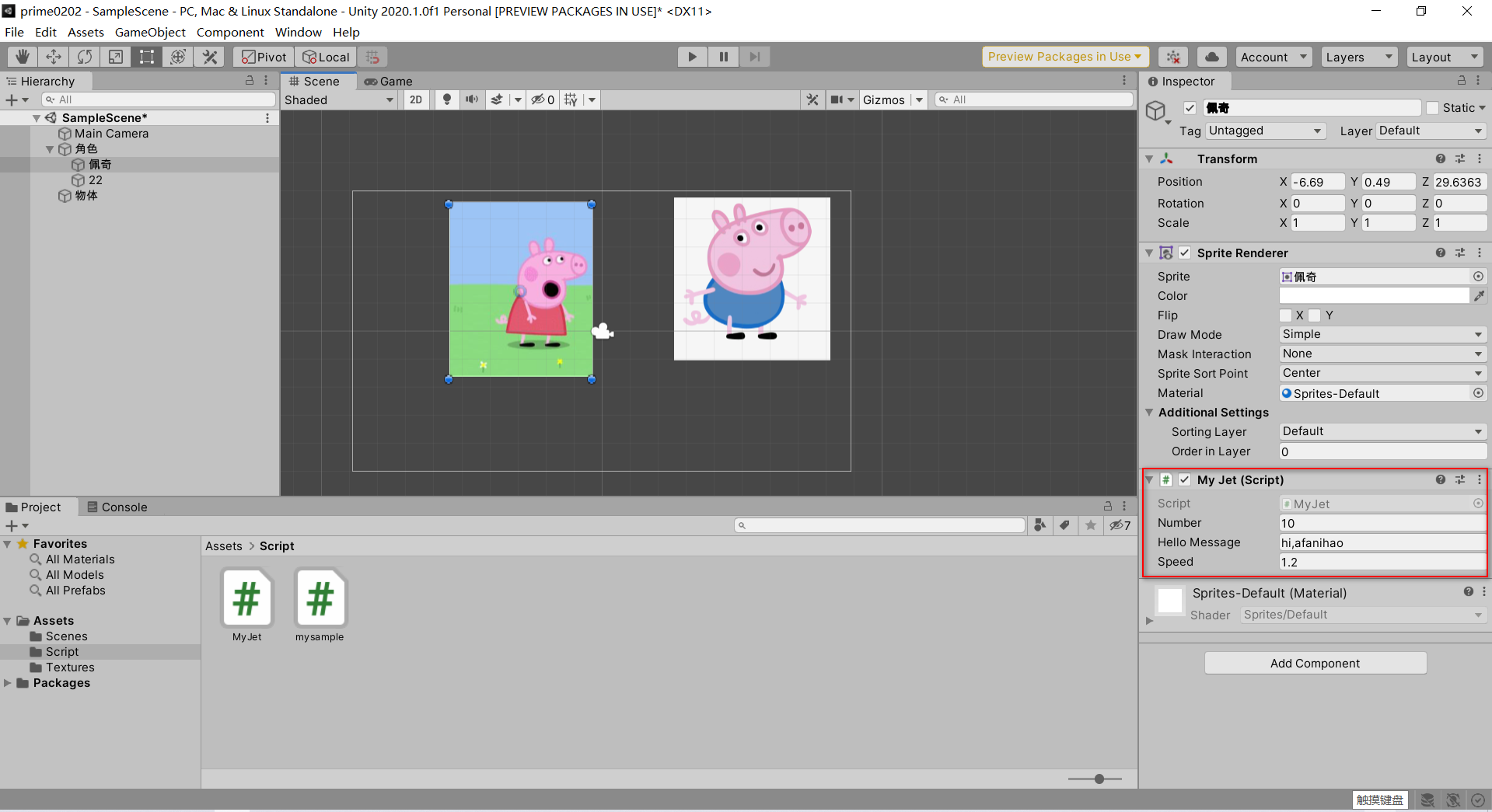
Task: Open scene camera settings icon
Action: pos(837,99)
